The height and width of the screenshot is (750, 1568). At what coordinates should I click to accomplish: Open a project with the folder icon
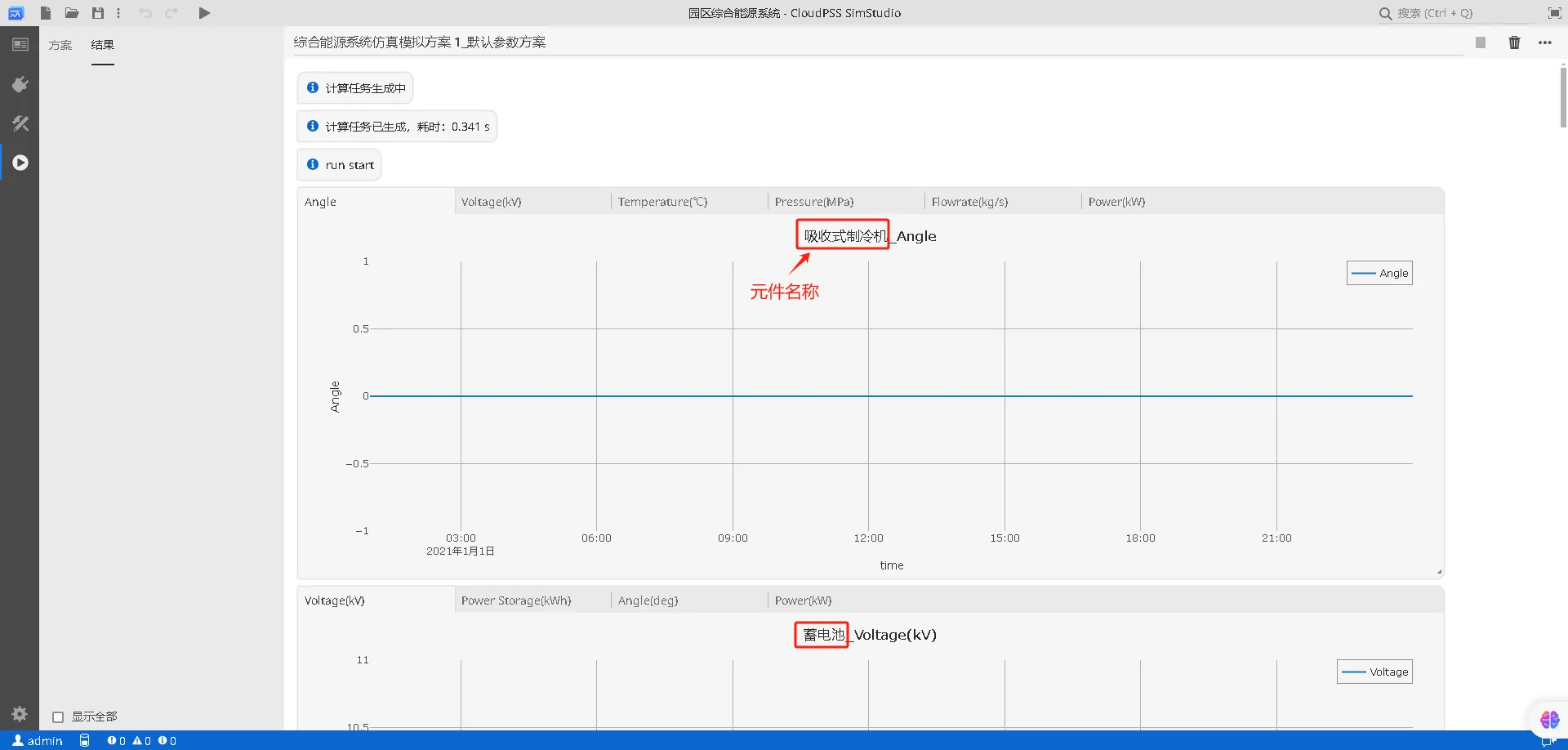(x=72, y=13)
